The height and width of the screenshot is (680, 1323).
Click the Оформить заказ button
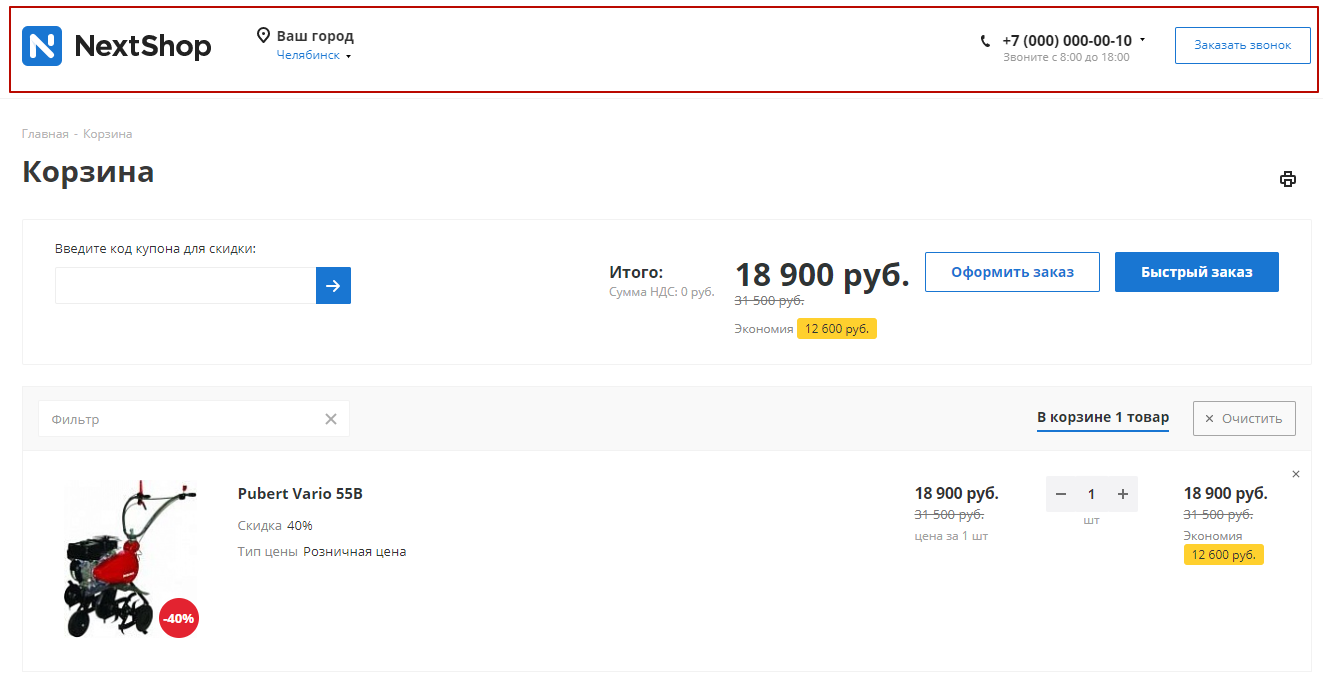coord(1012,272)
